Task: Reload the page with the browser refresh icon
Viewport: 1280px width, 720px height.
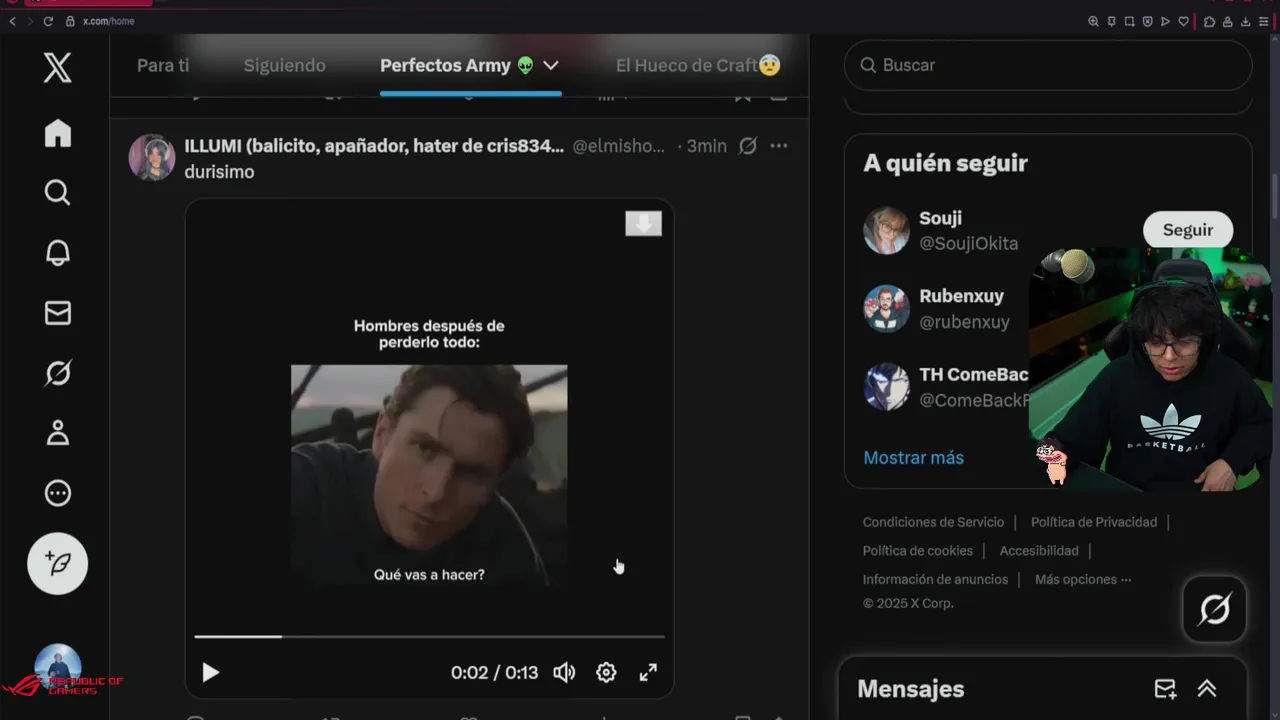Action: click(x=48, y=21)
